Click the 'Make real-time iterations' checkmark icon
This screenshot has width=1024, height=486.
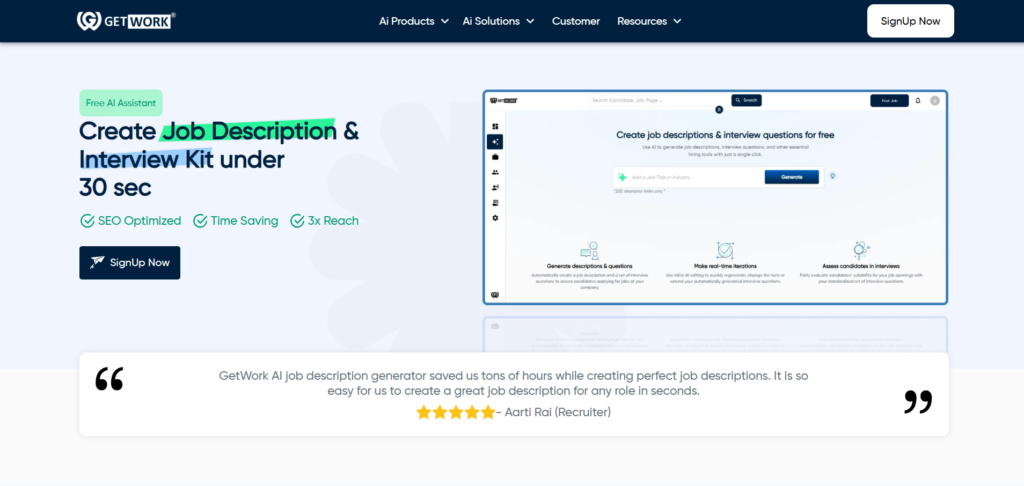click(725, 251)
